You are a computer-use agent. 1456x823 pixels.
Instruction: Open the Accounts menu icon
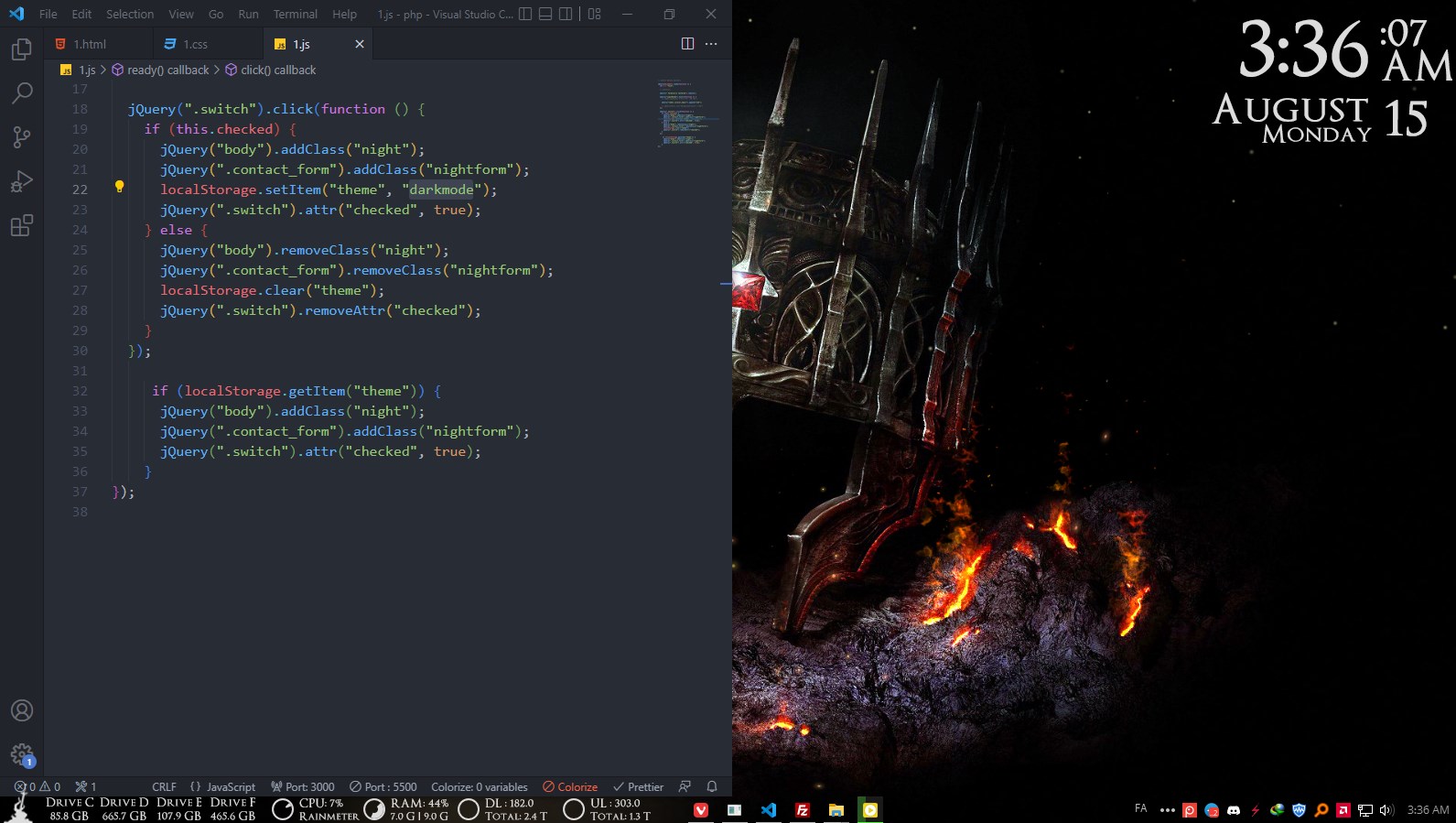[22, 710]
